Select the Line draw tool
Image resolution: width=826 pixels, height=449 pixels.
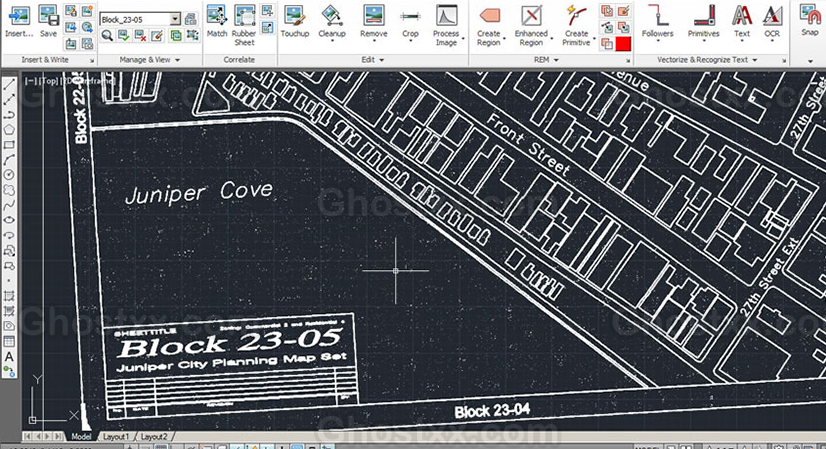pos(9,84)
